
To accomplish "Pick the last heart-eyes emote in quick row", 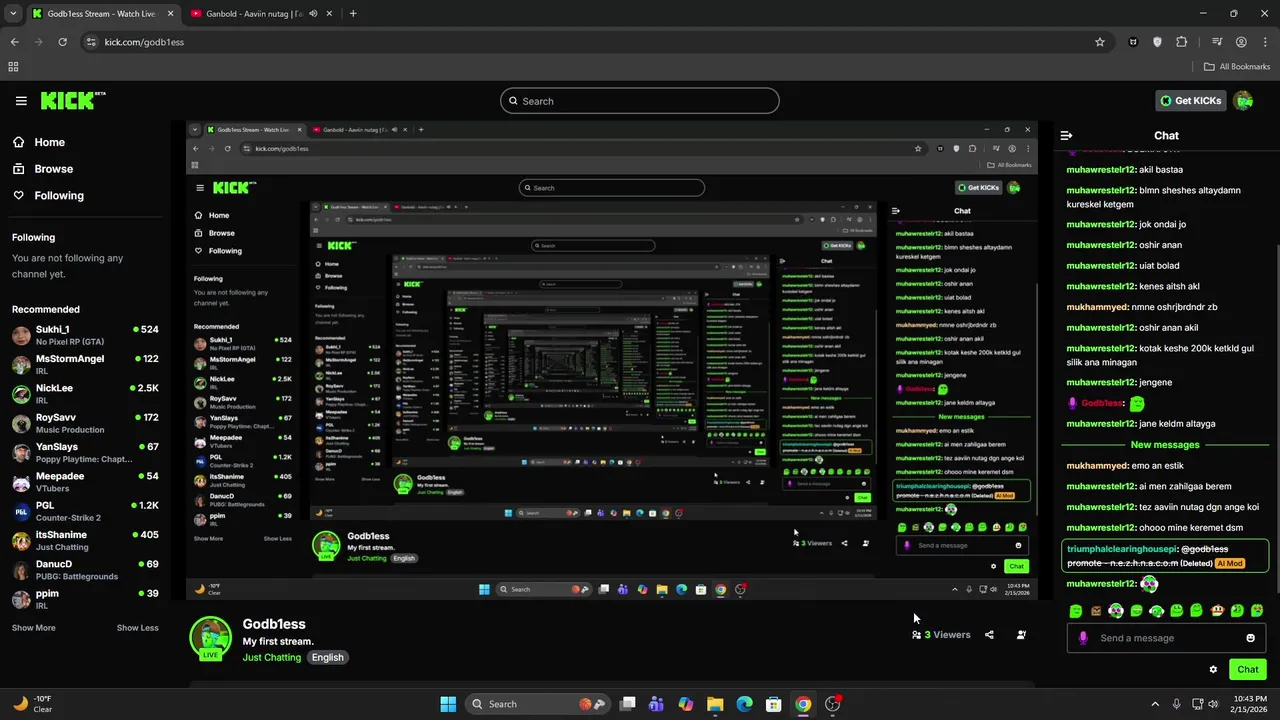I will pos(1257,610).
